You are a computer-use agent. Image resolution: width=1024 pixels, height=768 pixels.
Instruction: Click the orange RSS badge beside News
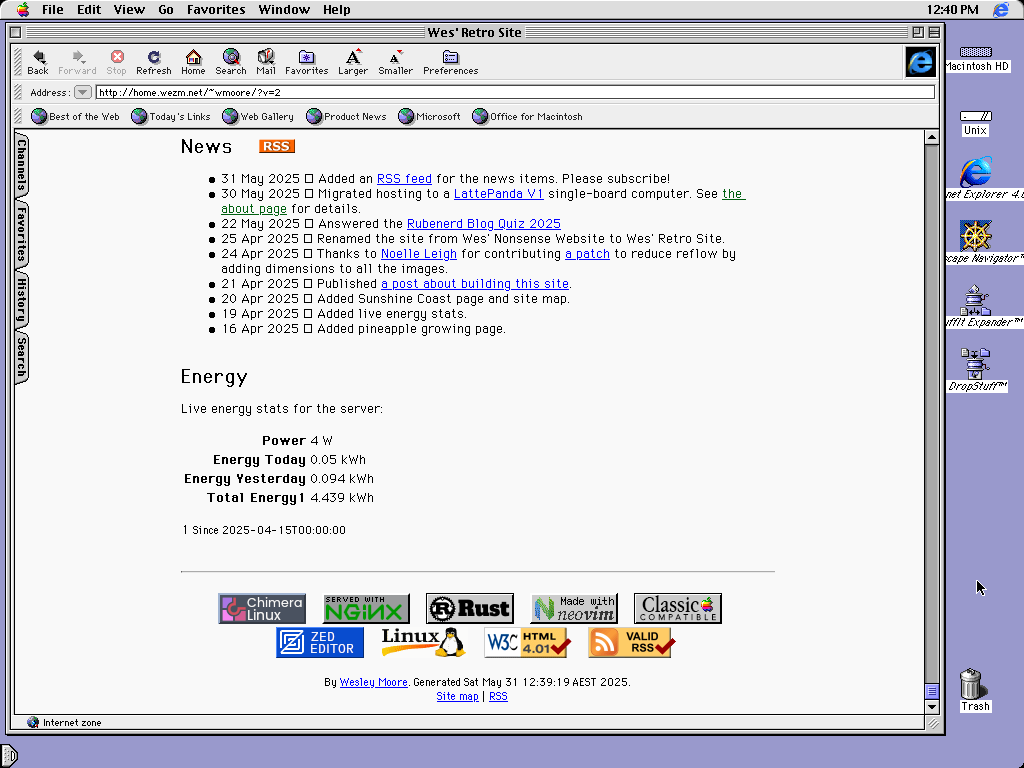point(277,146)
